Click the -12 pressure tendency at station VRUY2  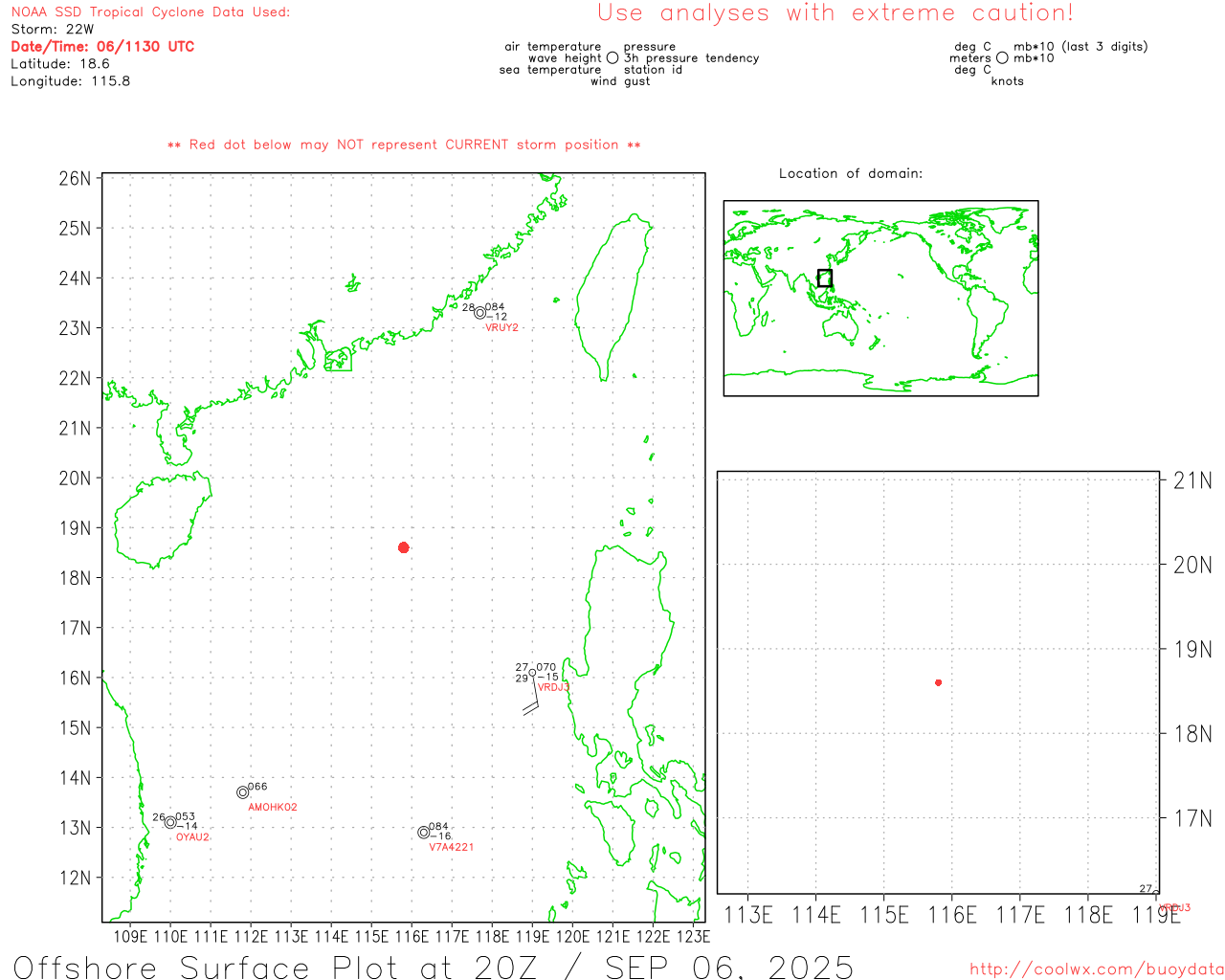pos(496,317)
